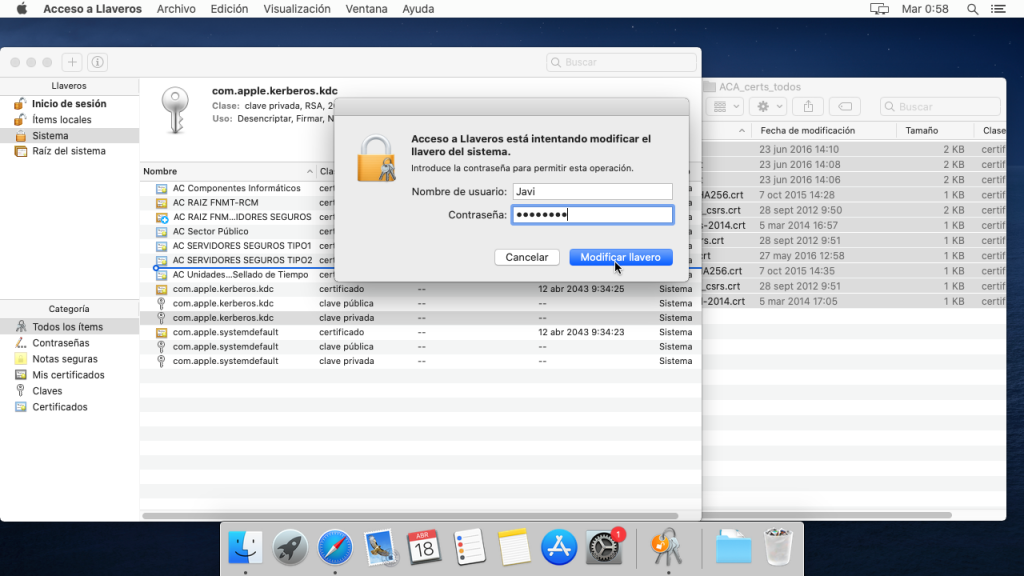Open Safari from the Dock
Screen dimensions: 1024x576
pos(335,547)
